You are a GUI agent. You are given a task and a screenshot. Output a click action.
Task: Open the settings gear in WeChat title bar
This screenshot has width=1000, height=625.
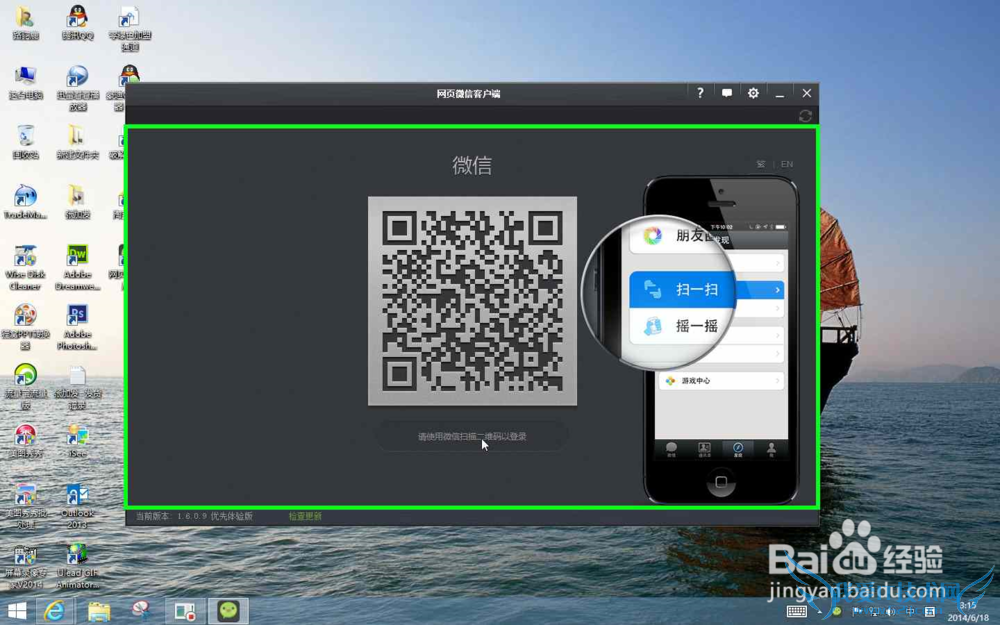click(x=753, y=93)
